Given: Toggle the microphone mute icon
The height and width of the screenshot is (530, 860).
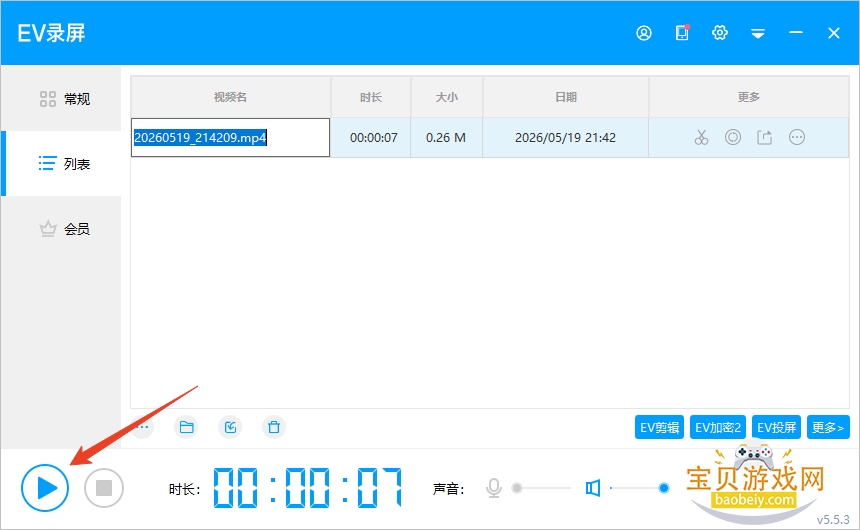Looking at the screenshot, I should click(494, 488).
